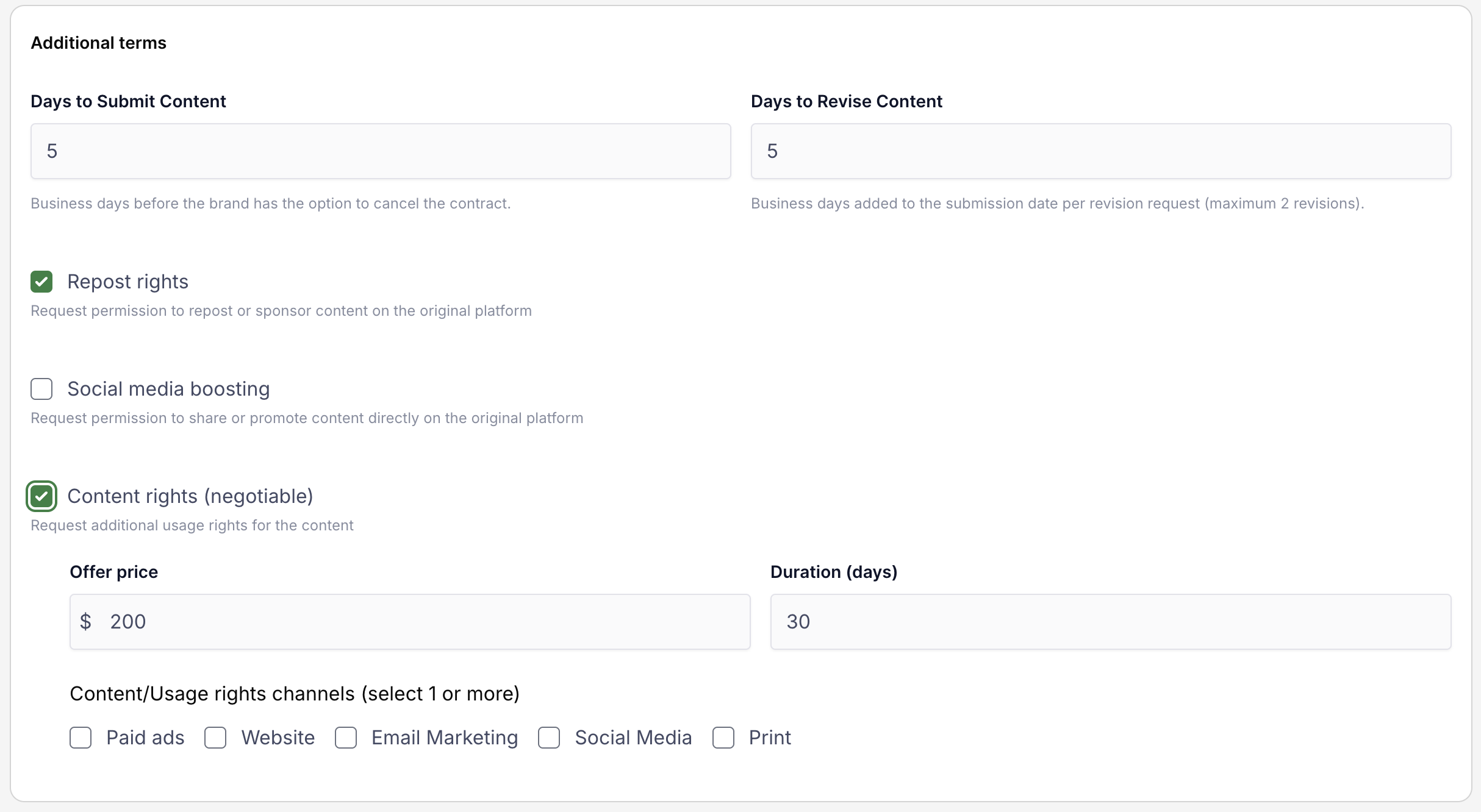Uncheck Content rights (negotiable) checkbox
Viewport: 1481px width, 812px height.
[41, 496]
